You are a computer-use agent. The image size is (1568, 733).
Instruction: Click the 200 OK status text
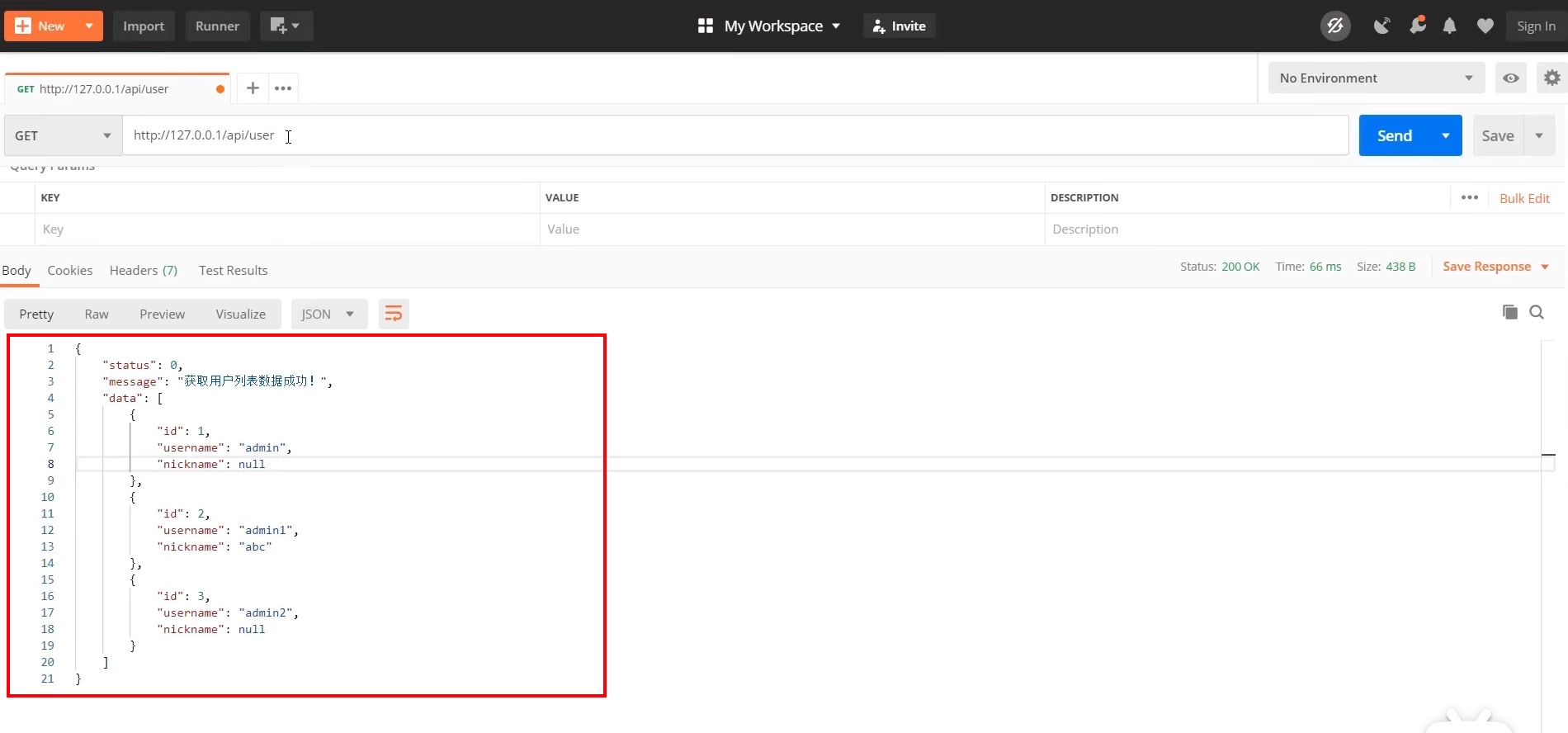click(x=1240, y=267)
